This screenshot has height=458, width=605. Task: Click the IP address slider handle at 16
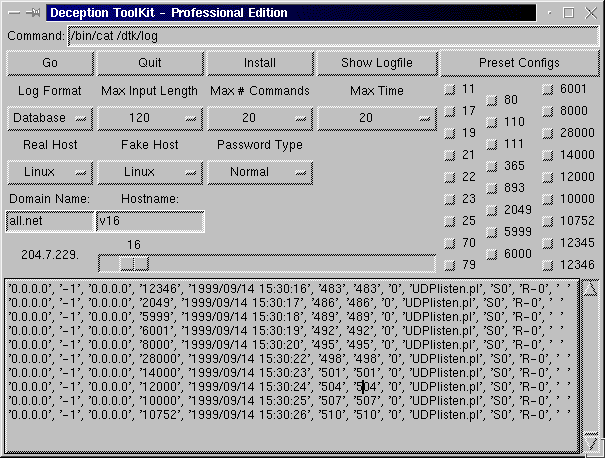click(134, 264)
